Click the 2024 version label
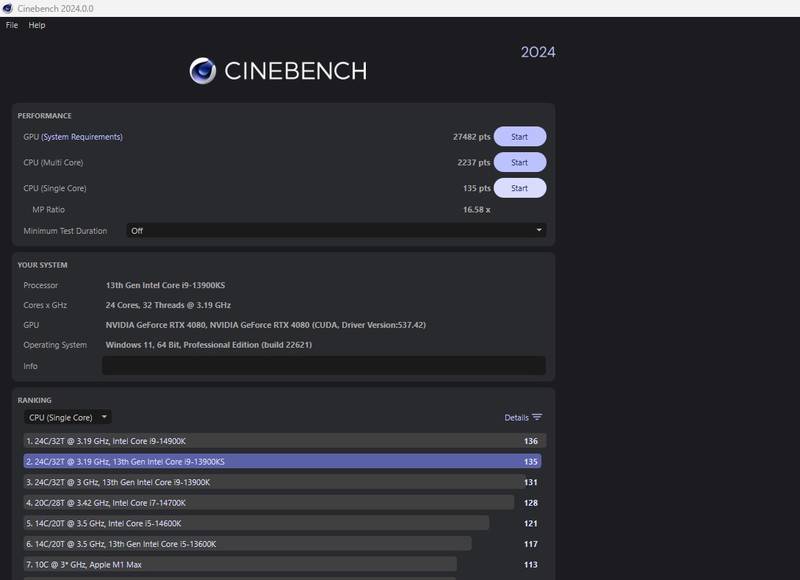Screen dimensions: 800x580 pyautogui.click(x=538, y=52)
